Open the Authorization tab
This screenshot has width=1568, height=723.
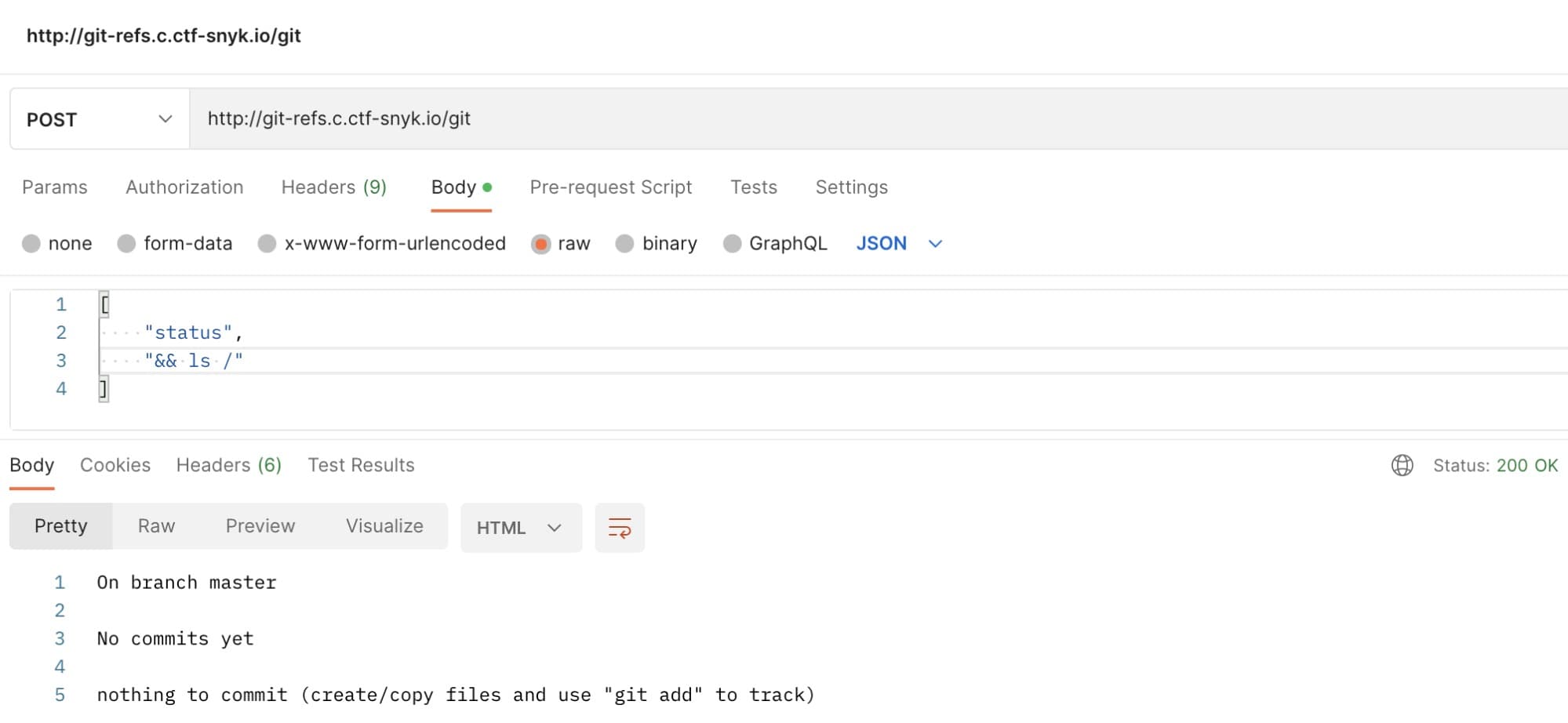point(184,187)
